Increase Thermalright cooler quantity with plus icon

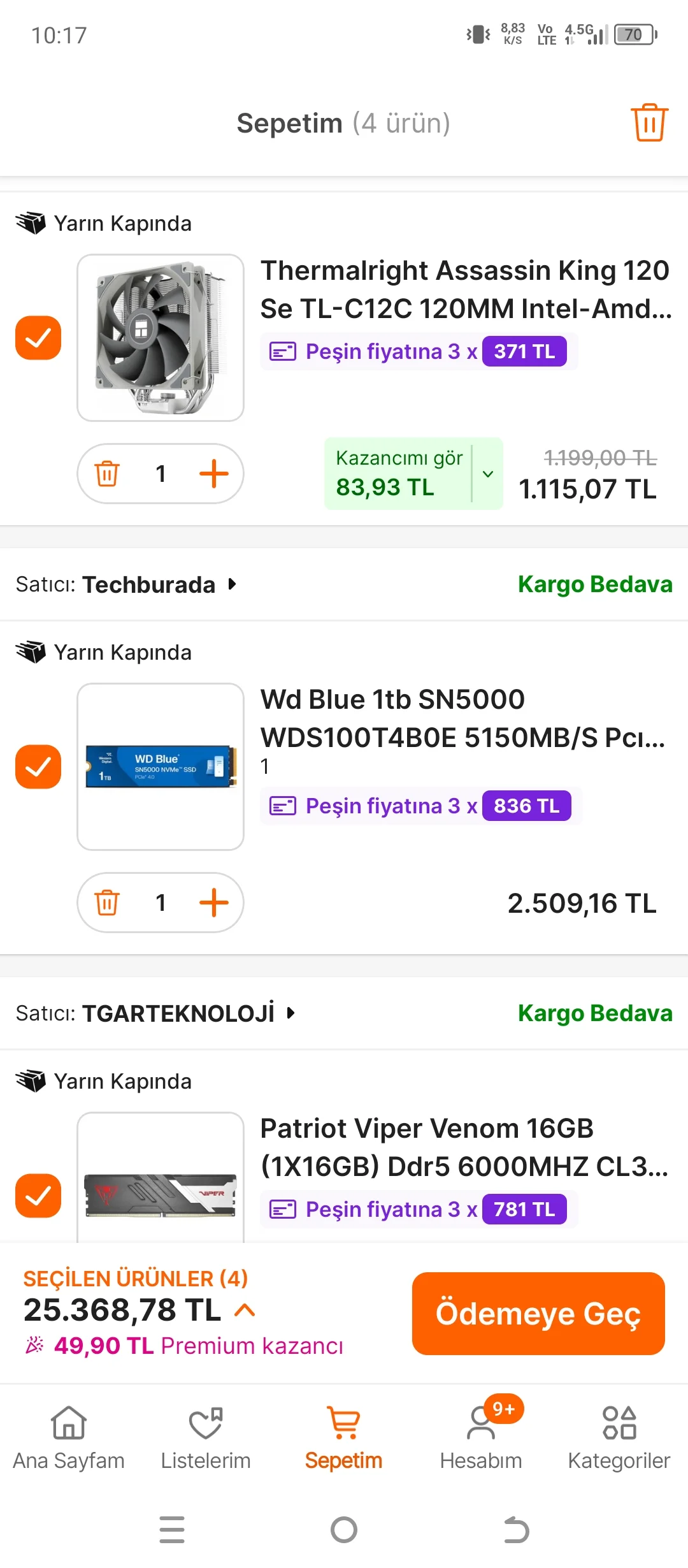tap(214, 474)
